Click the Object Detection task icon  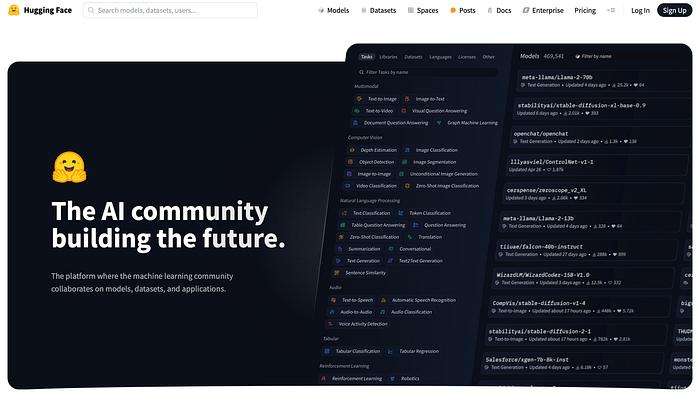click(x=350, y=162)
